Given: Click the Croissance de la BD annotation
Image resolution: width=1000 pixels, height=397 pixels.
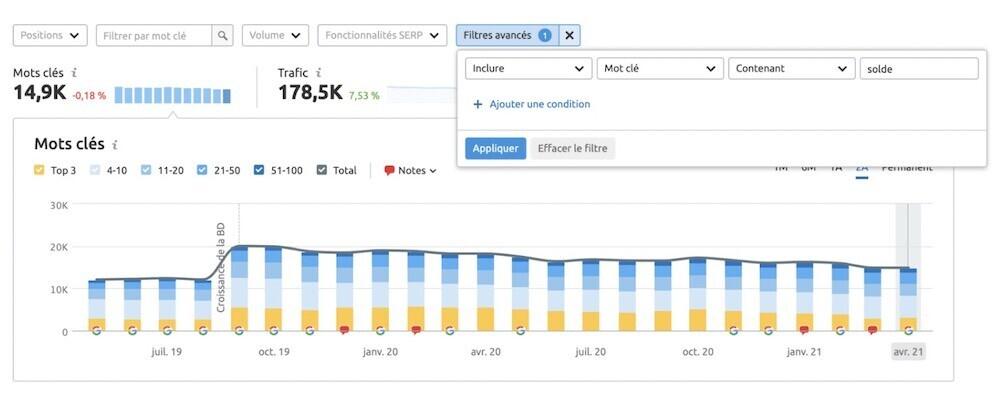Looking at the screenshot, I should [x=222, y=267].
